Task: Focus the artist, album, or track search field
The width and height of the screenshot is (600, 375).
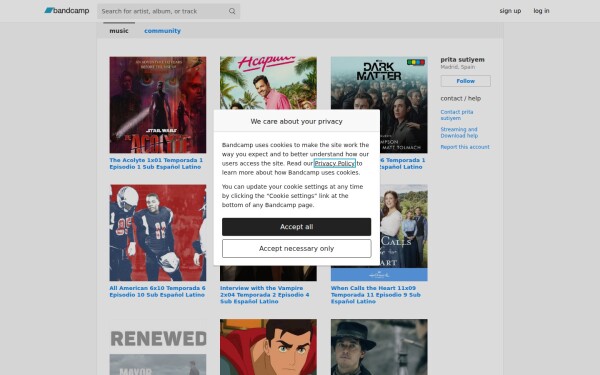Action: [168, 11]
